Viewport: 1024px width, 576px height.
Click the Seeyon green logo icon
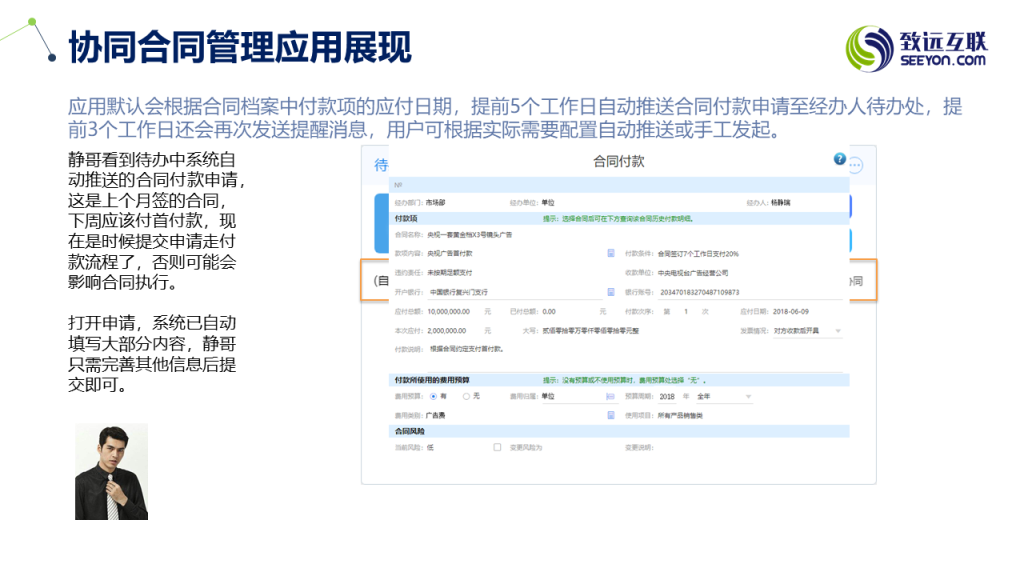tap(870, 48)
